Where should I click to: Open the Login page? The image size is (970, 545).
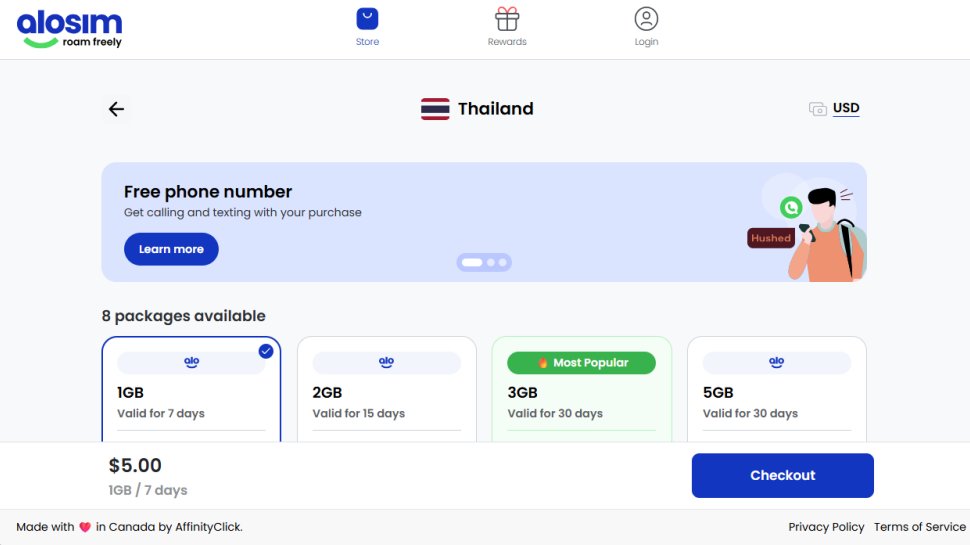coord(646,28)
